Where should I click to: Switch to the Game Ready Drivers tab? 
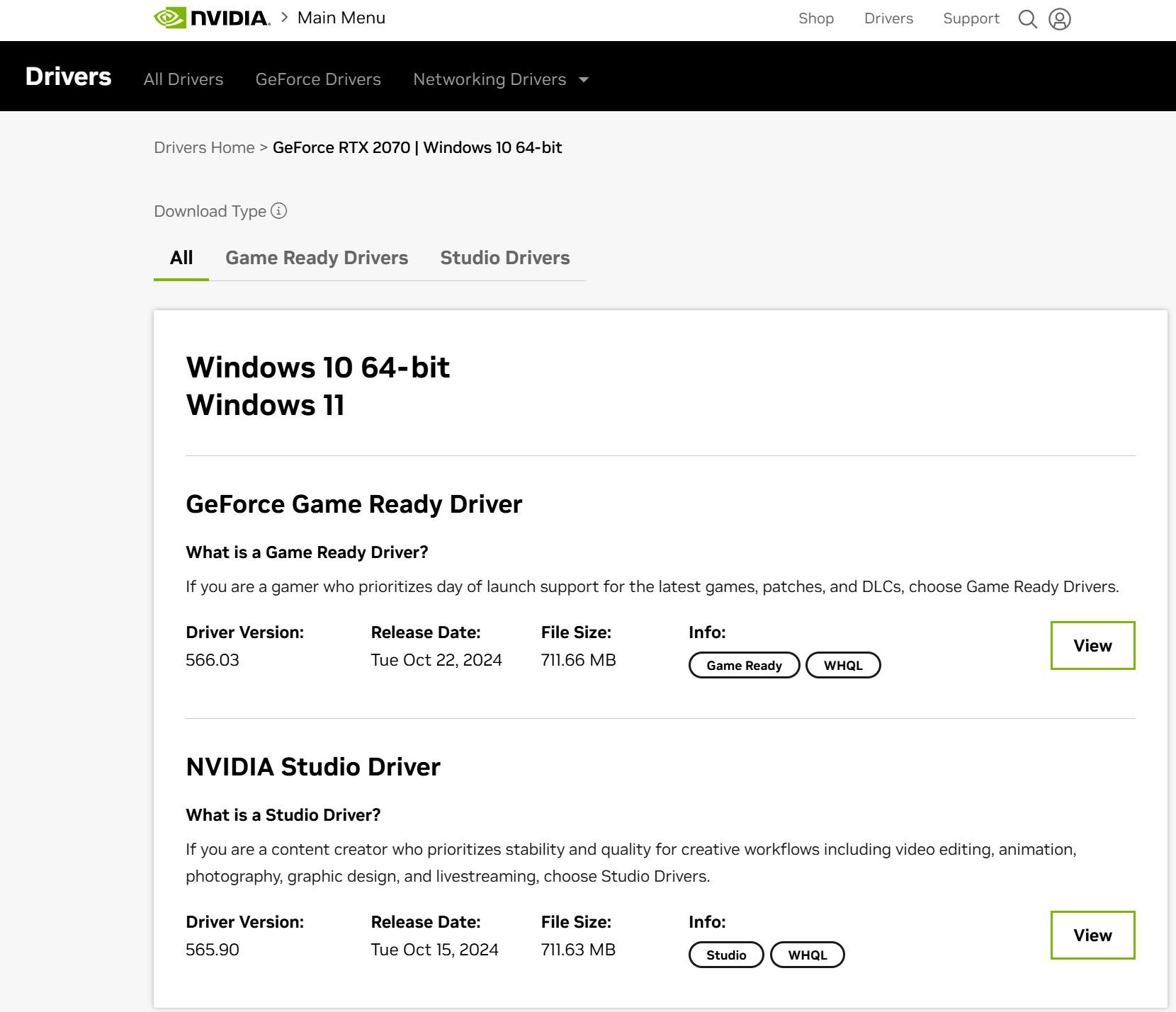point(316,258)
